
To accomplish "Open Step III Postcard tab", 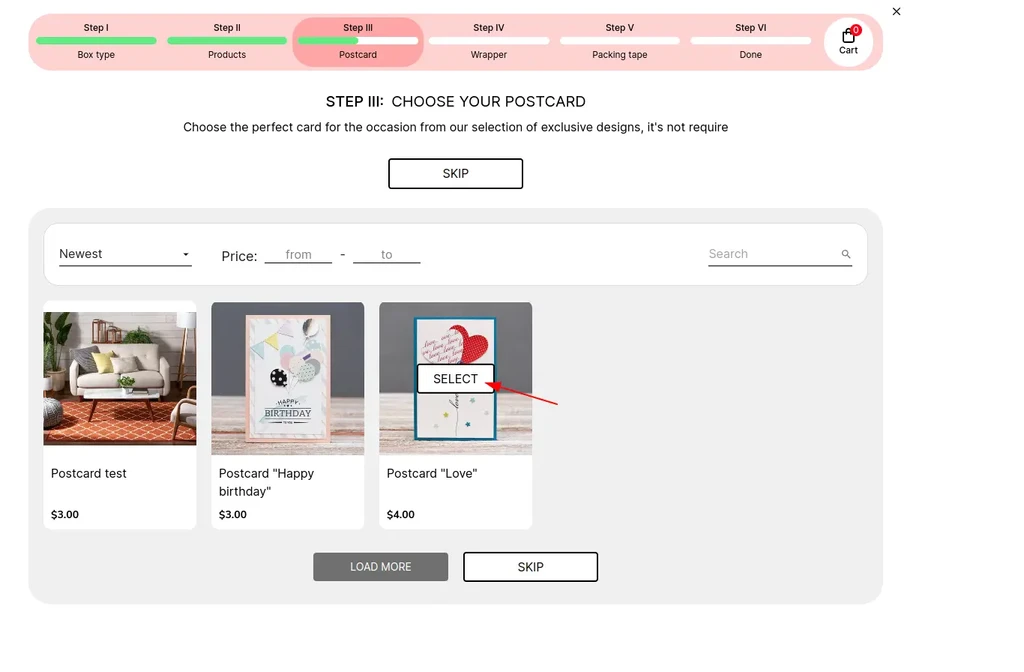I will [x=358, y=41].
